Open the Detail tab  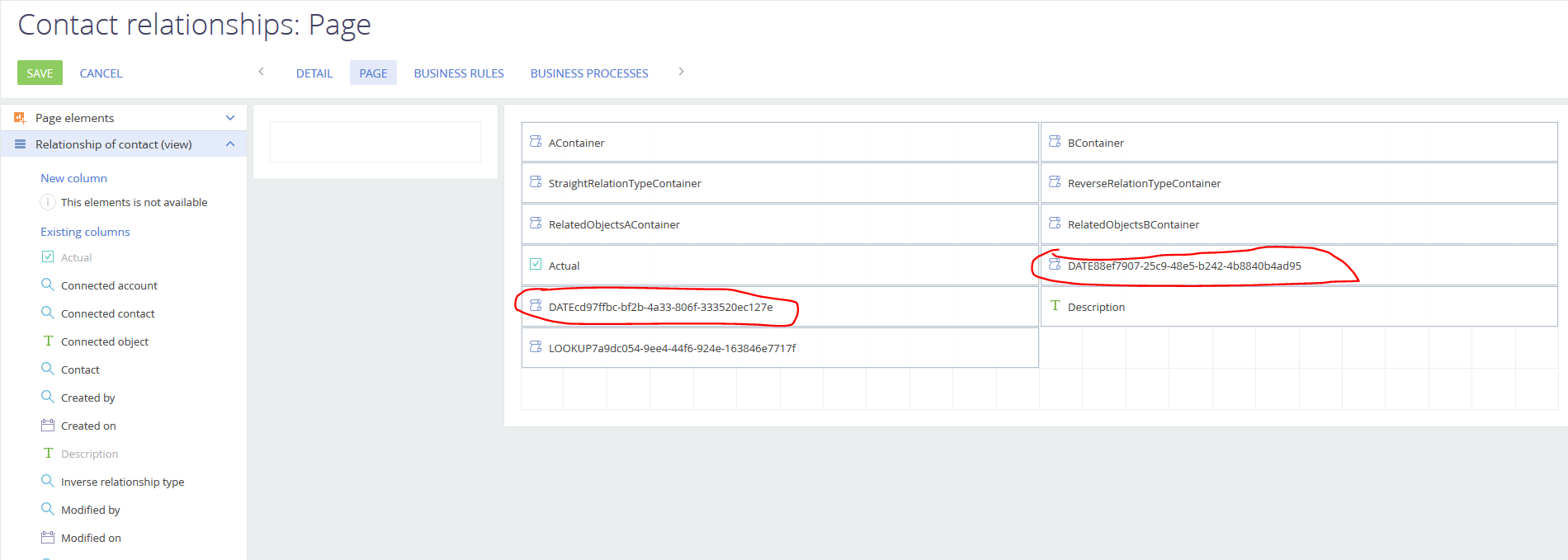tap(314, 73)
